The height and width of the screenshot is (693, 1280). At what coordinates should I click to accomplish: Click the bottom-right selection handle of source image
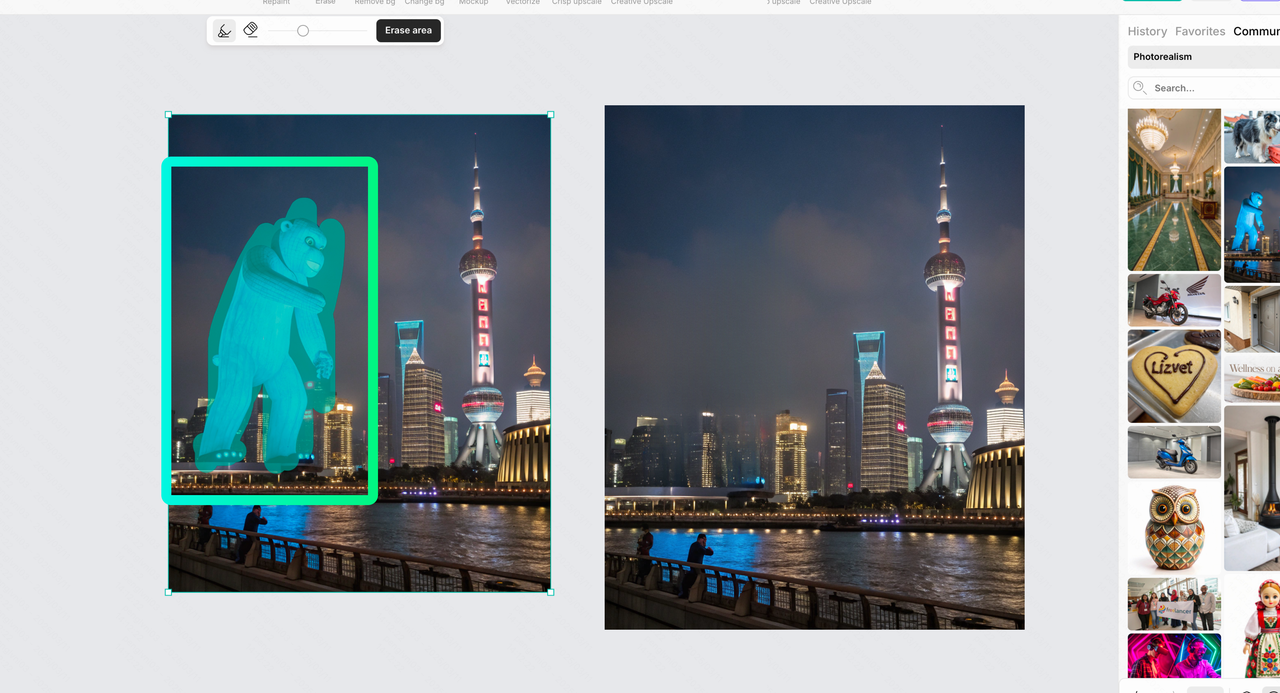pos(551,592)
